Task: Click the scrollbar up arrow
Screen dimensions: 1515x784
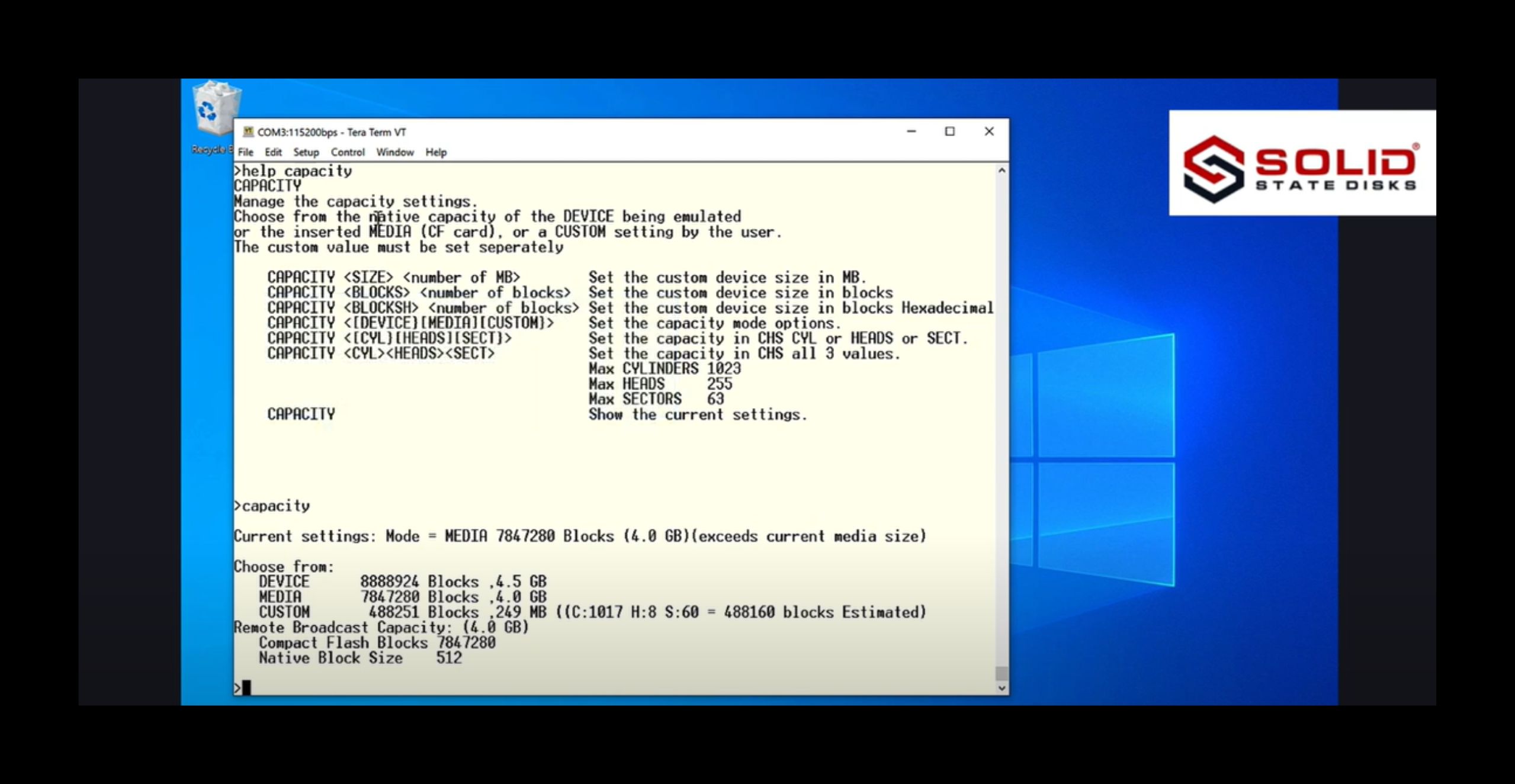Action: point(1001,169)
